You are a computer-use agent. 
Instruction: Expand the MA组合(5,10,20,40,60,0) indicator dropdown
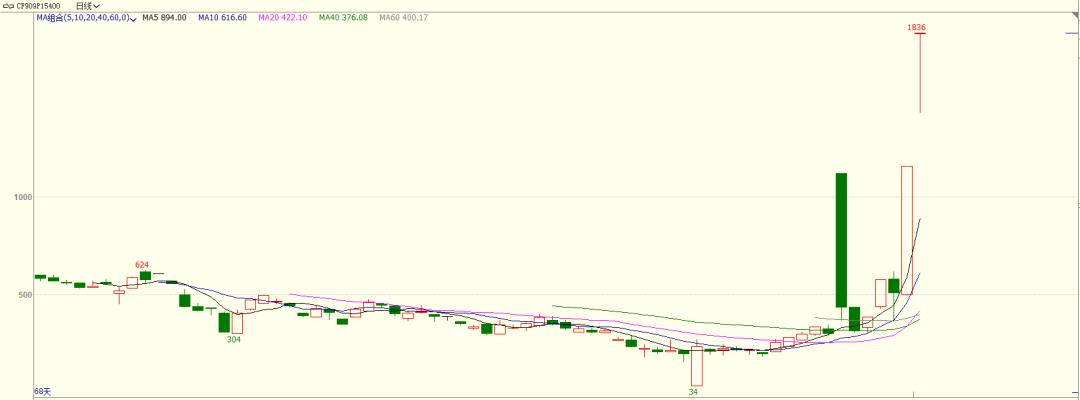pos(133,19)
